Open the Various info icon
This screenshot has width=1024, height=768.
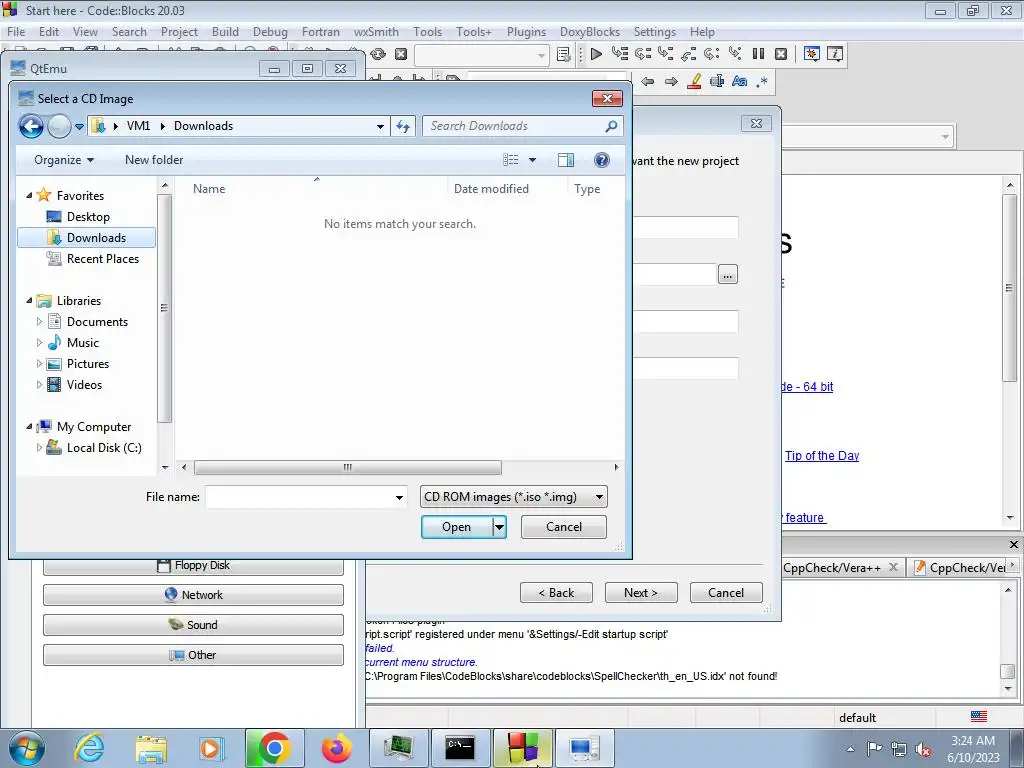(x=835, y=54)
